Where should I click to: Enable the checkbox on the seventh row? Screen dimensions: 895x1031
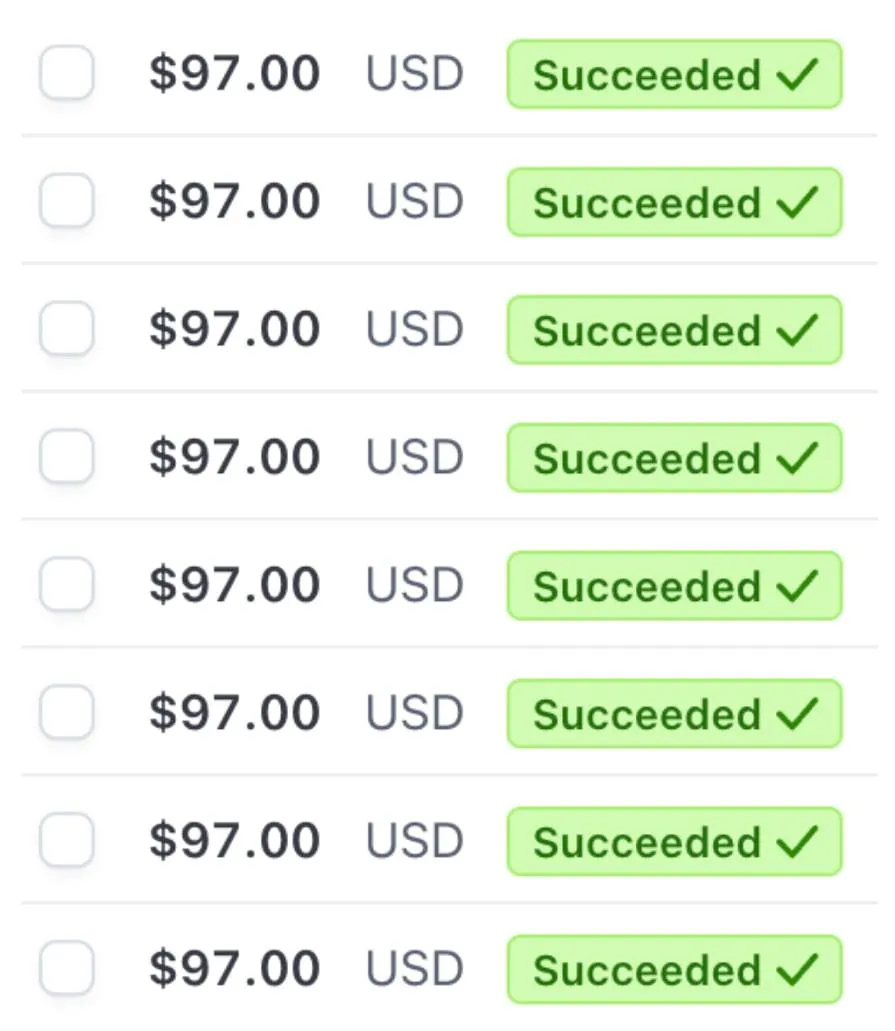tap(67, 841)
